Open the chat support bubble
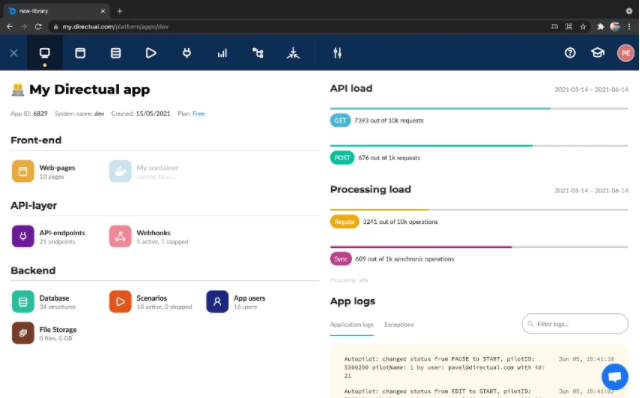640x398 pixels. point(615,377)
